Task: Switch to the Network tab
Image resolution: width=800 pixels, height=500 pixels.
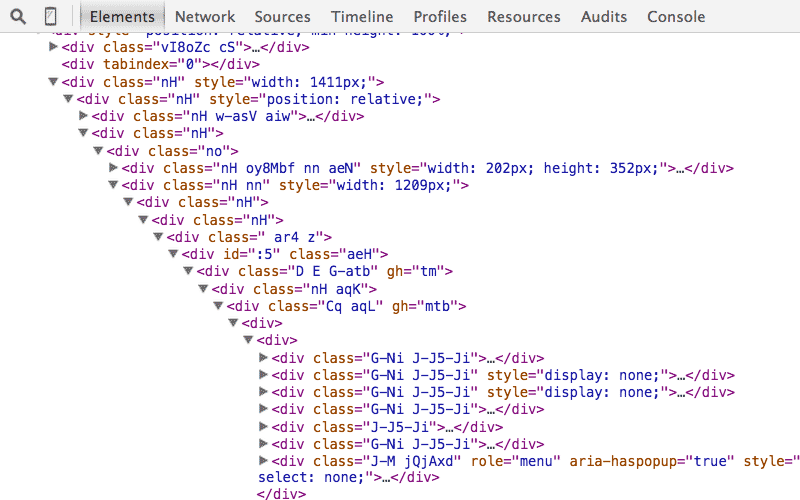Action: [x=204, y=16]
